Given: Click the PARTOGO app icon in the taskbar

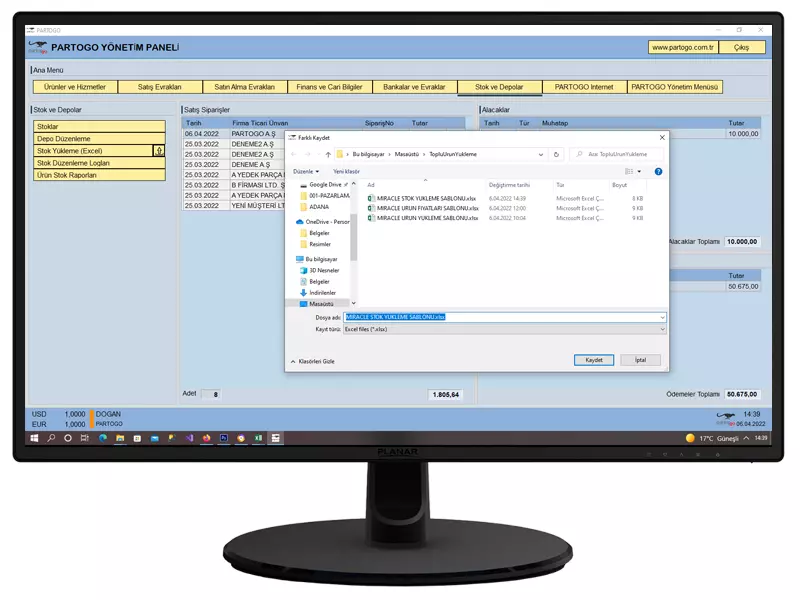Looking at the screenshot, I should point(276,438).
